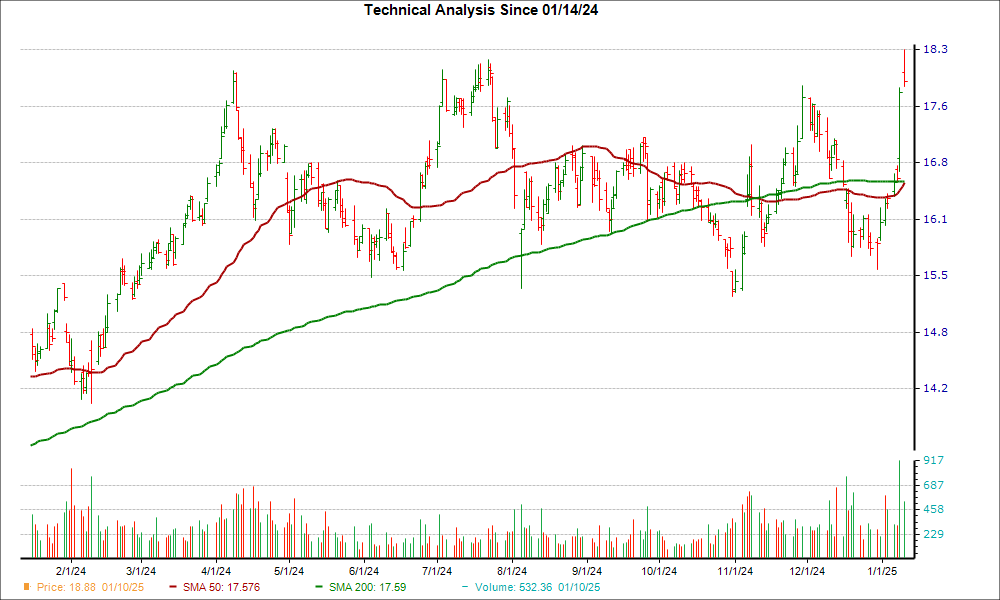Viewport: 1000px width, 600px height.
Task: Click the latest red price bar near 18.3
Action: point(904,68)
